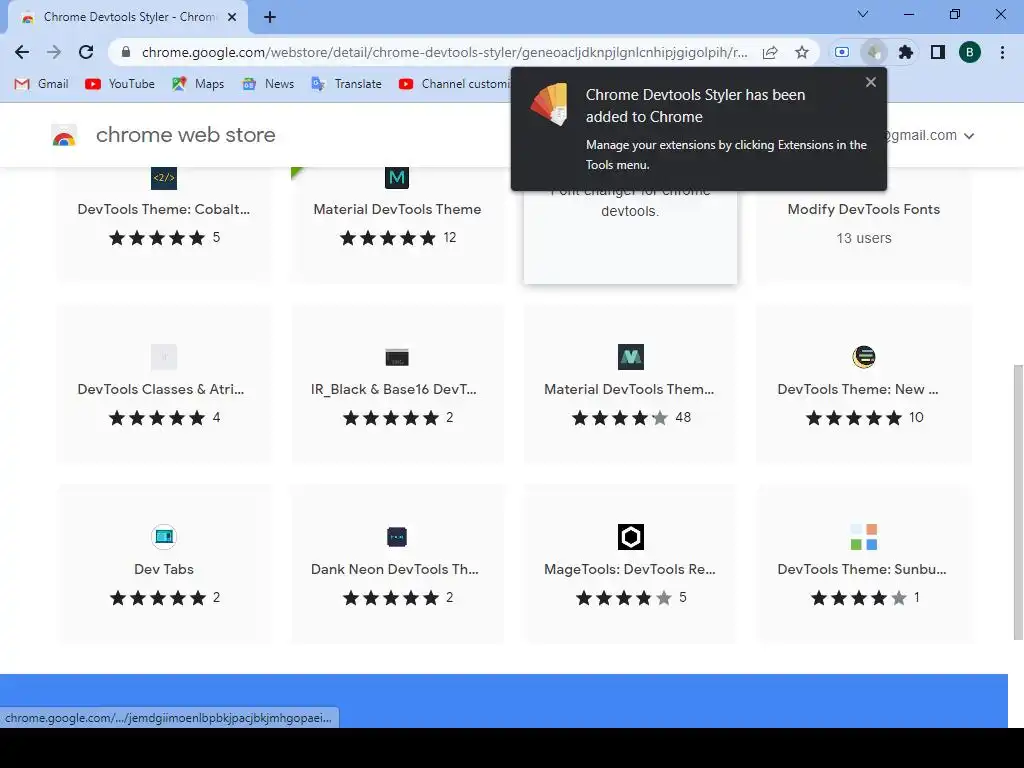The image size is (1024, 768).
Task: Open the Material DevTools Theme M icon
Action: 397,178
